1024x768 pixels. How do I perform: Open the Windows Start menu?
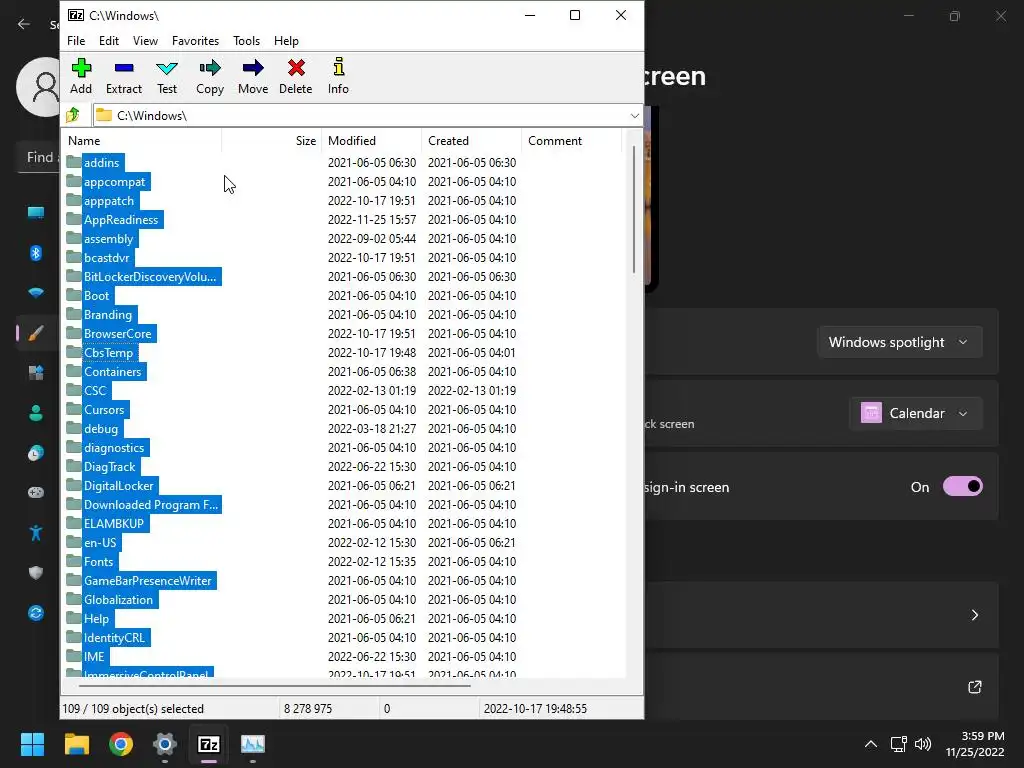[x=32, y=744]
